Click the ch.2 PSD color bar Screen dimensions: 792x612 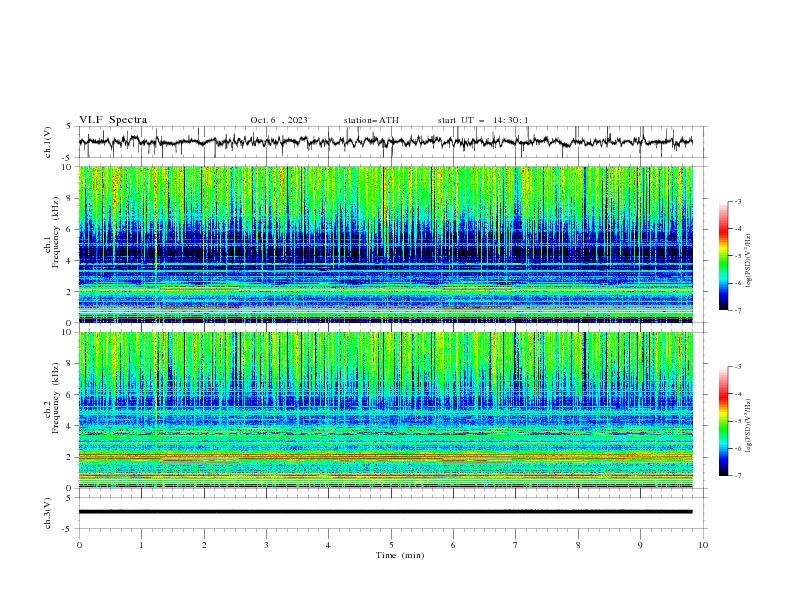pyautogui.click(x=723, y=421)
